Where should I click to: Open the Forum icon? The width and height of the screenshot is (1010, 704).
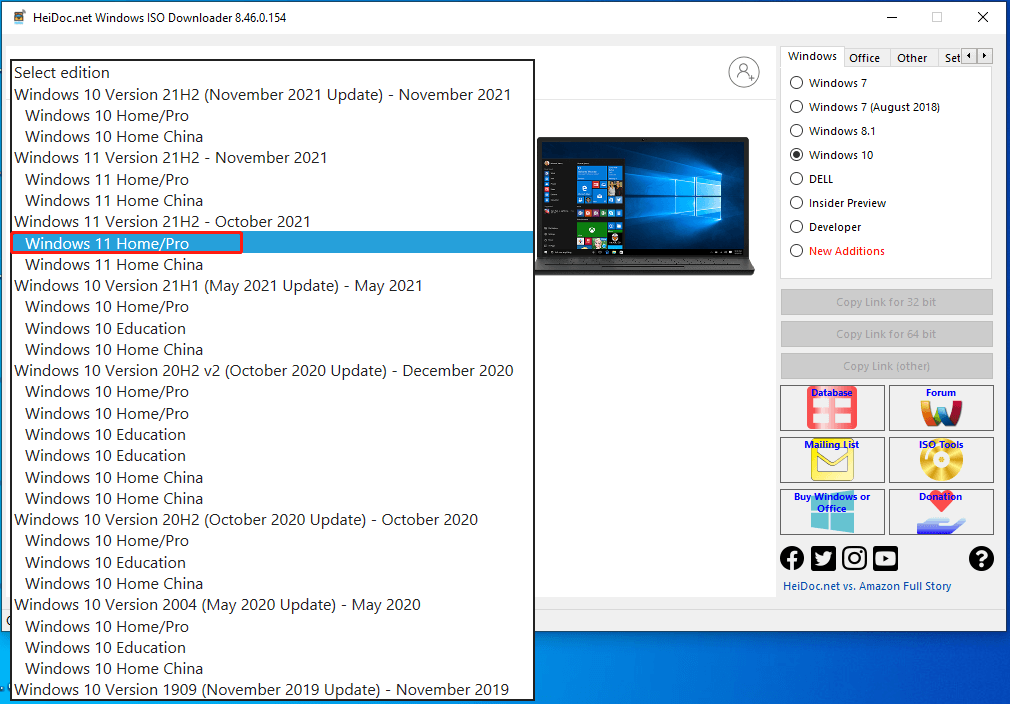pyautogui.click(x=941, y=407)
